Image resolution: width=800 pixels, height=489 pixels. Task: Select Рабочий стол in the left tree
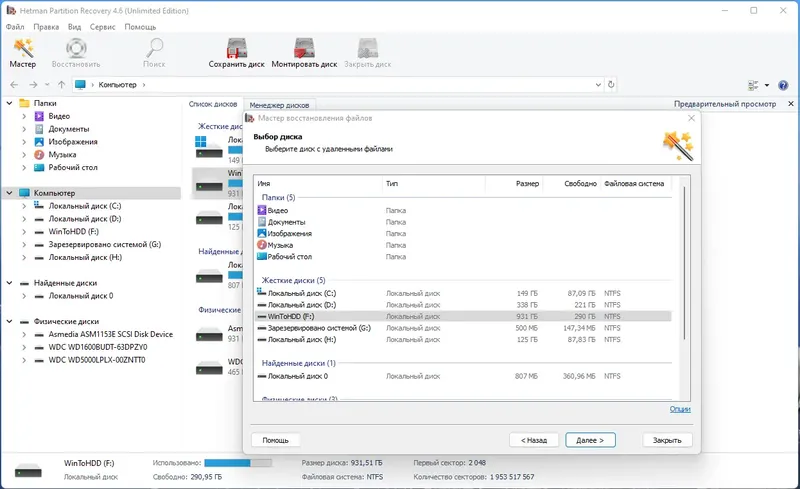click(x=73, y=167)
